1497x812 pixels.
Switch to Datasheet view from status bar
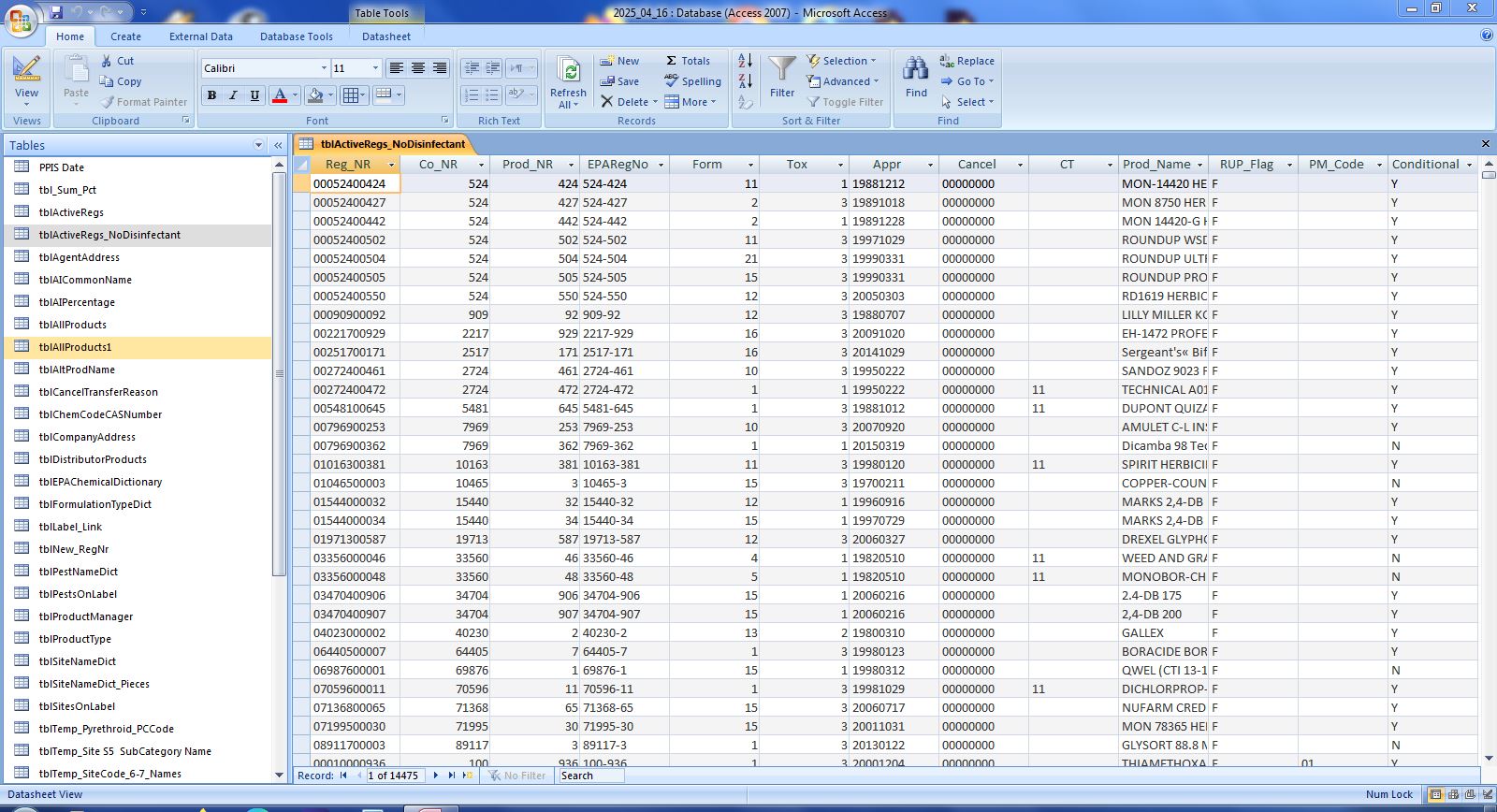1435,794
